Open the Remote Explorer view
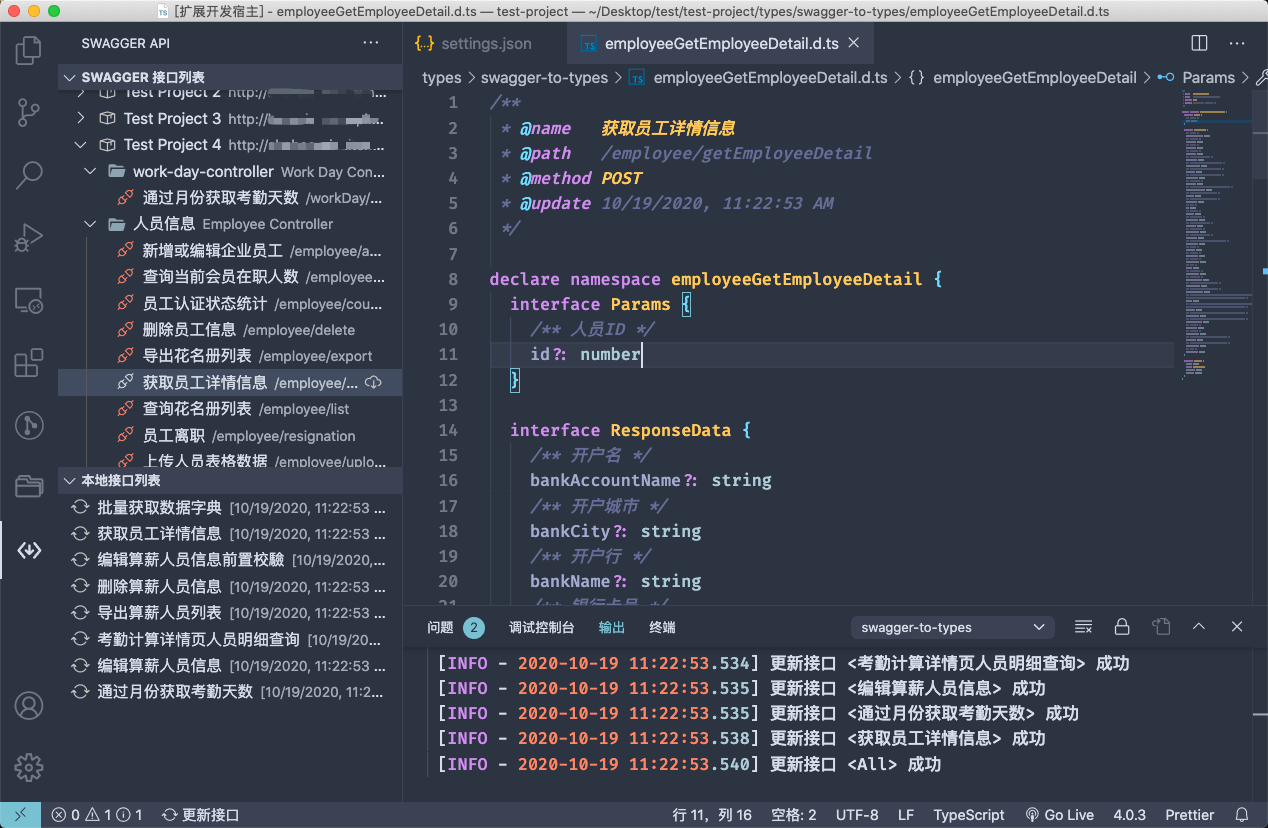1268x828 pixels. pyautogui.click(x=29, y=300)
